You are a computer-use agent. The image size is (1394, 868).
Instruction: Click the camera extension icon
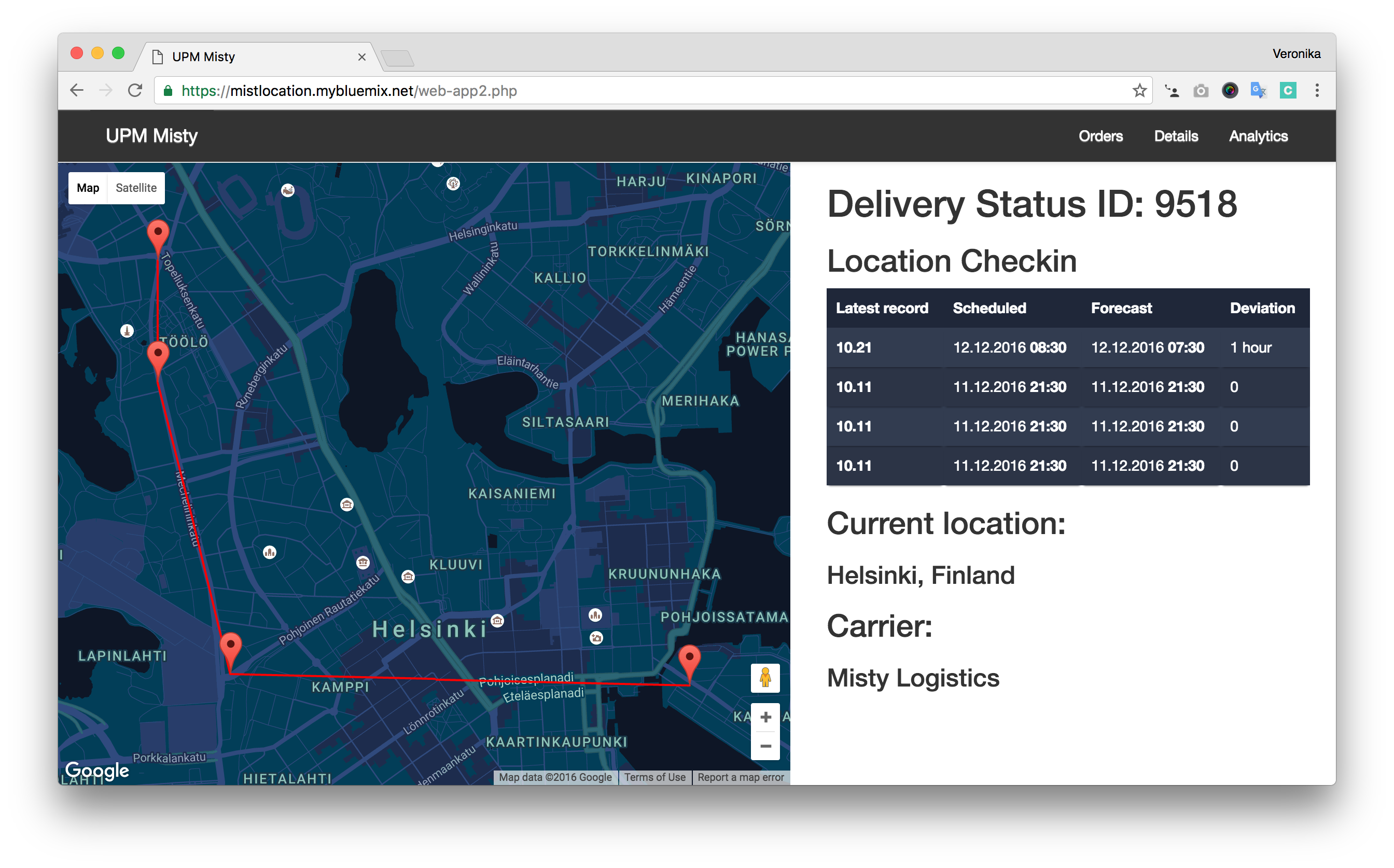pos(1201,91)
